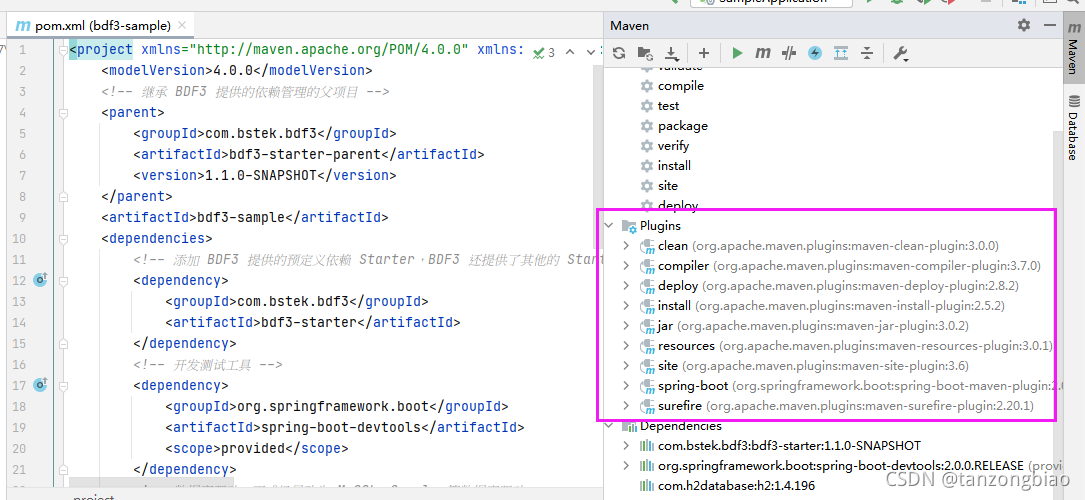The height and width of the screenshot is (500, 1085).
Task: Download sources and documentation icon
Action: (671, 53)
